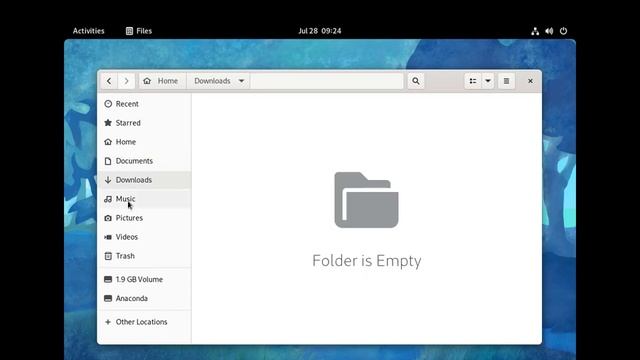Screen dimensions: 640x360
Task: Click the Trash bin icon
Action: (108, 256)
